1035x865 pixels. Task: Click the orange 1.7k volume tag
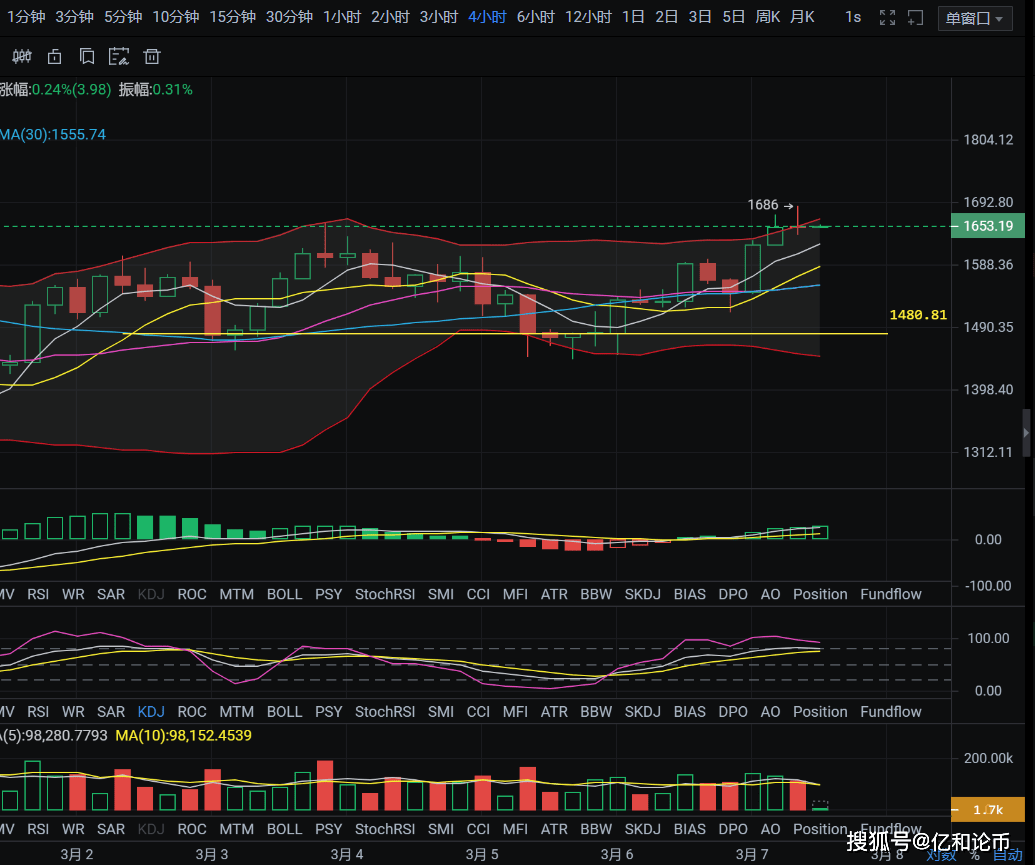tap(987, 810)
